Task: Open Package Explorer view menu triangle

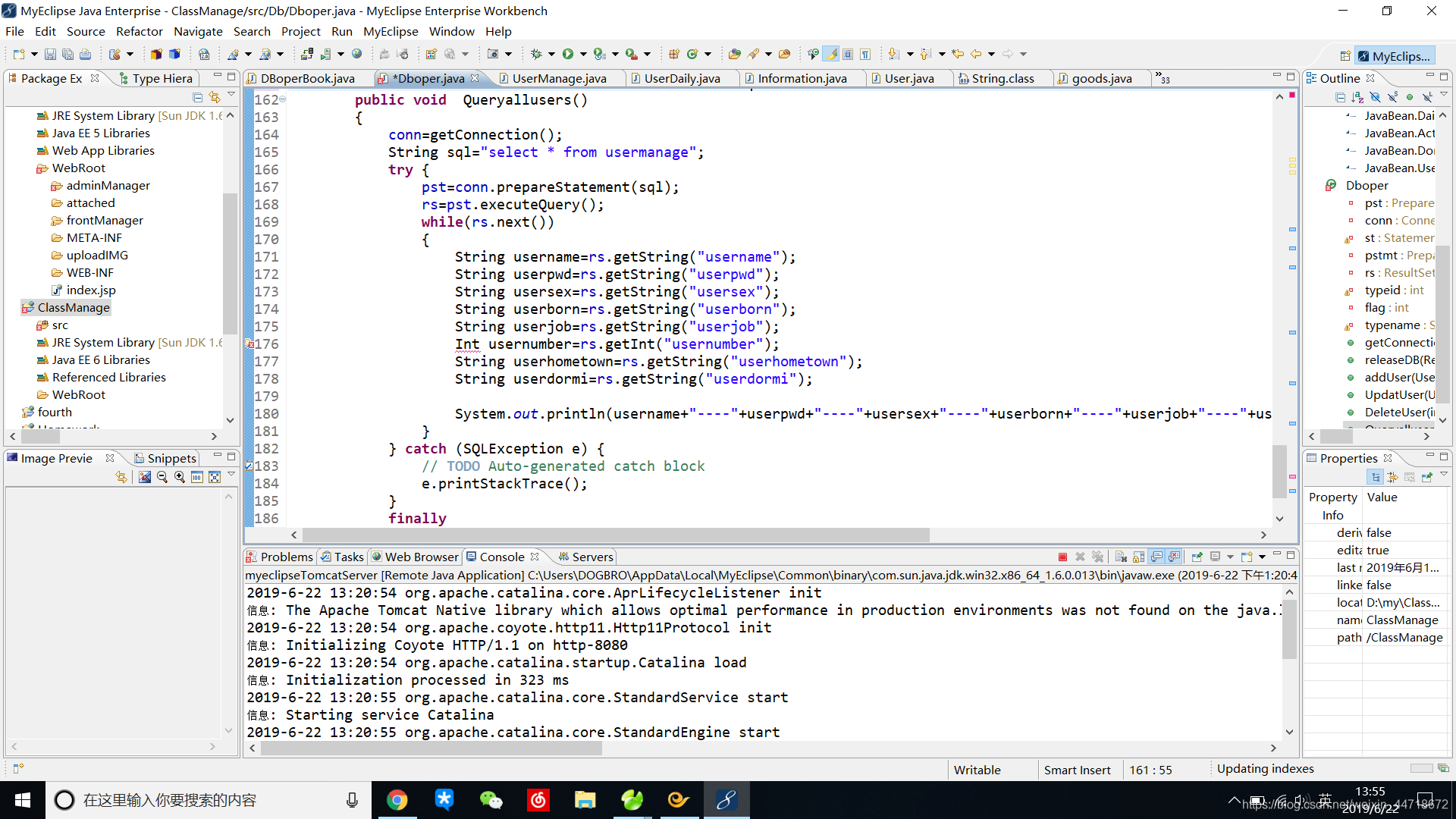Action: tap(231, 94)
